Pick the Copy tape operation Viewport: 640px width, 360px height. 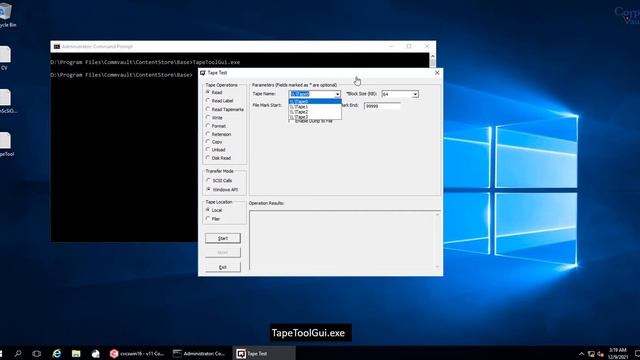(214, 142)
